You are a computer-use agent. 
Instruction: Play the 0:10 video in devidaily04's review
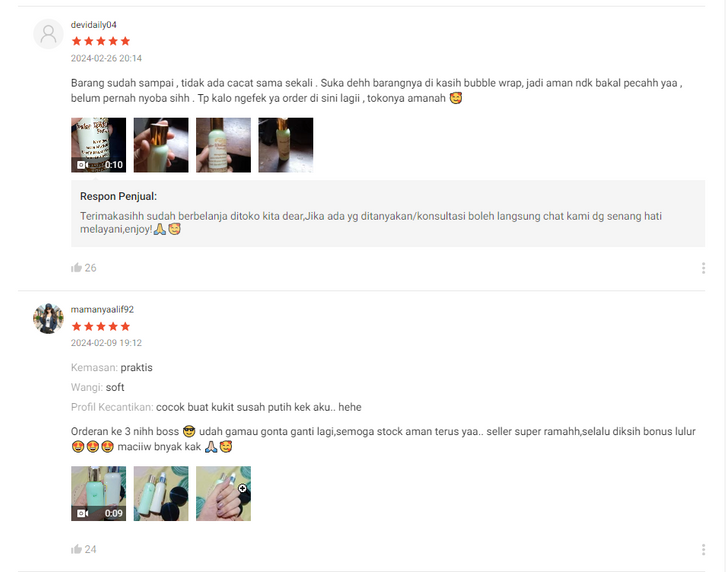point(99,145)
